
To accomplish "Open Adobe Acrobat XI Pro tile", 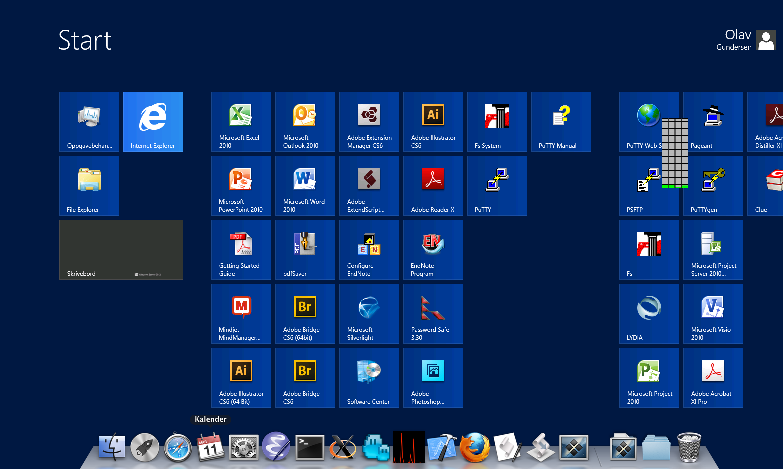I will 713,378.
